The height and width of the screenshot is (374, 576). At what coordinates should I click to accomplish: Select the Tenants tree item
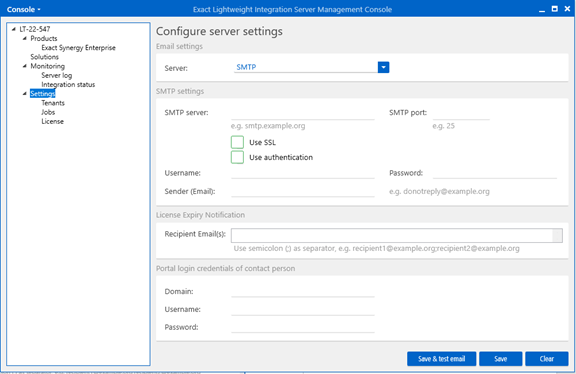tap(53, 103)
